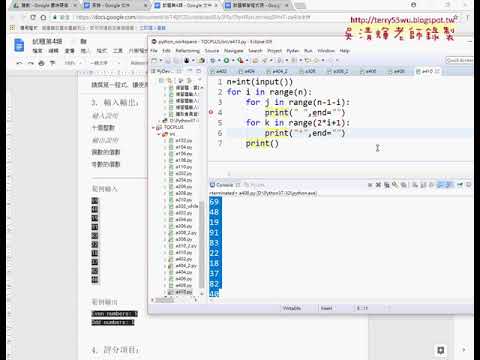Click console output value 69
Viewport: 480px width, 360px height.
(x=214, y=202)
